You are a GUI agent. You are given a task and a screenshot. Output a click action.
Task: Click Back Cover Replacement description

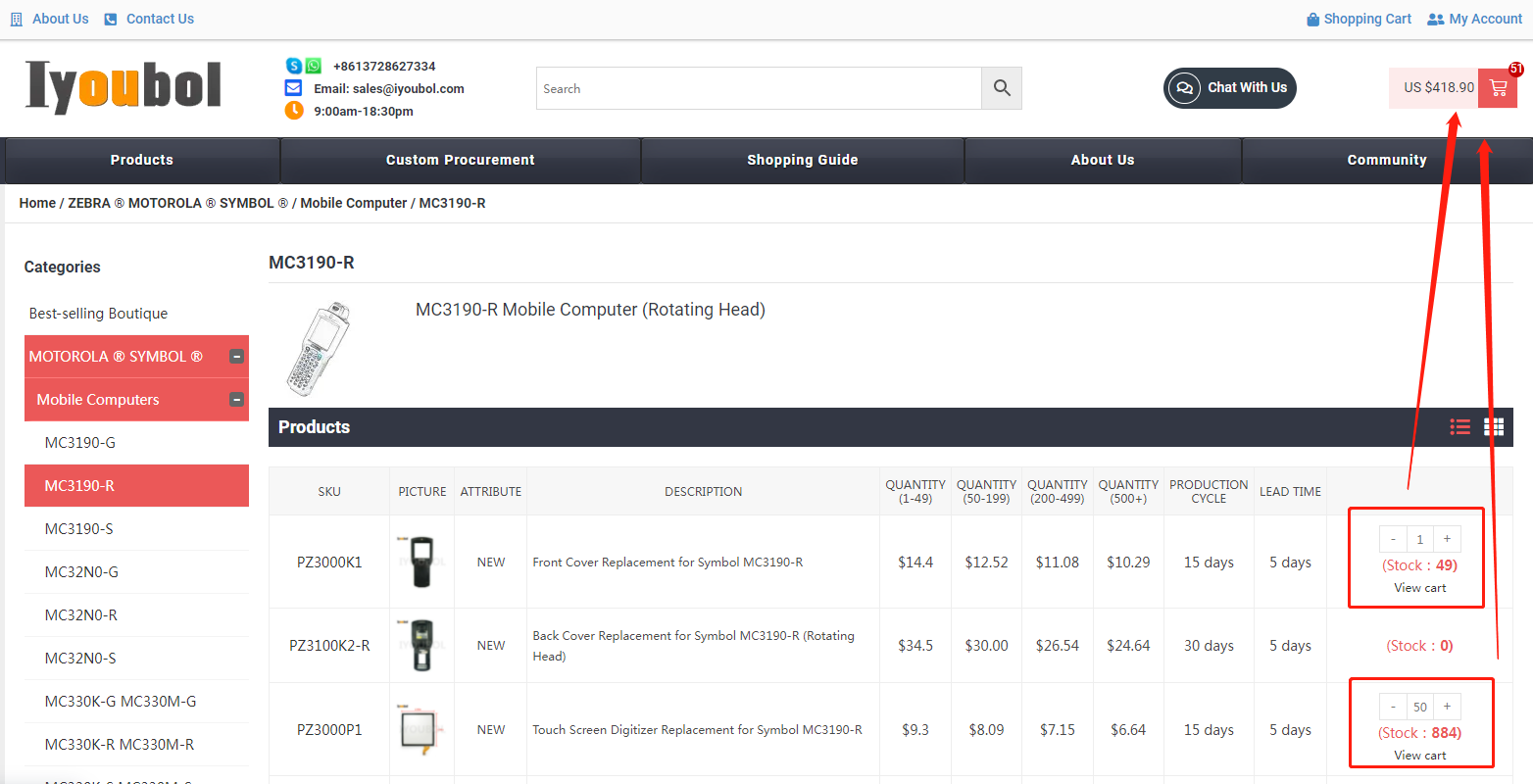coord(693,646)
